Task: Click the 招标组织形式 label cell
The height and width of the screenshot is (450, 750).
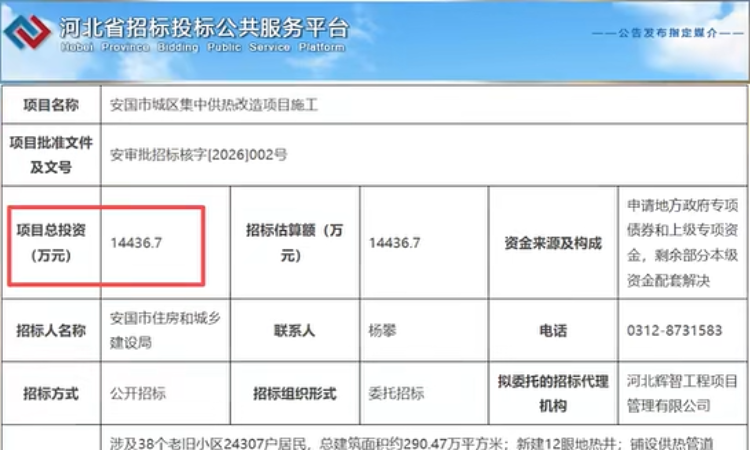Action: pyautogui.click(x=295, y=394)
